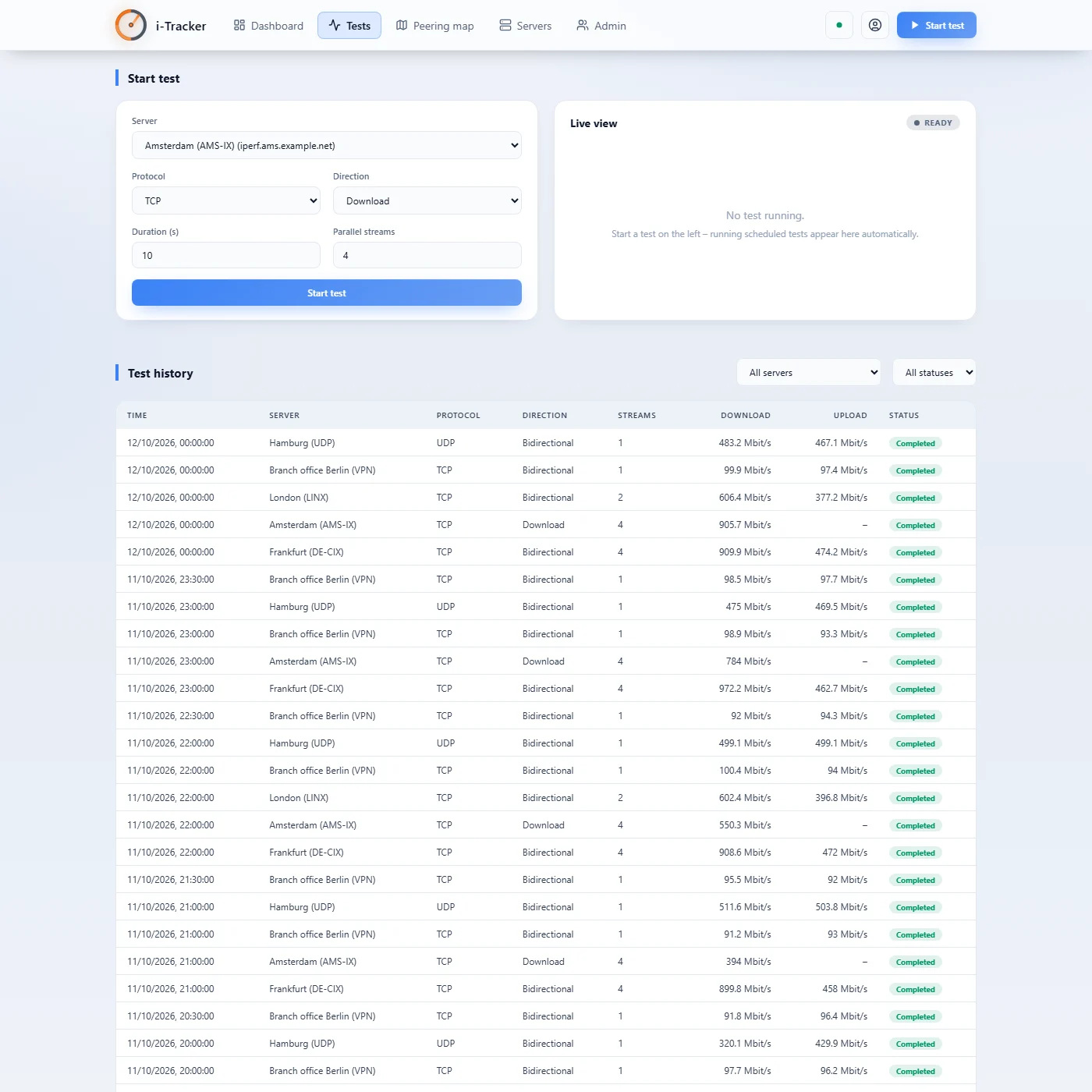
Task: Click the STATUS column header
Action: point(904,415)
